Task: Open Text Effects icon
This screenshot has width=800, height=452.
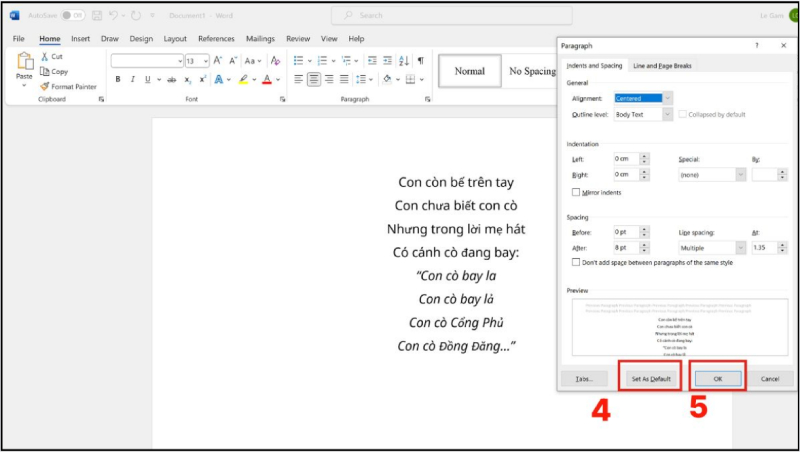Action: click(219, 80)
